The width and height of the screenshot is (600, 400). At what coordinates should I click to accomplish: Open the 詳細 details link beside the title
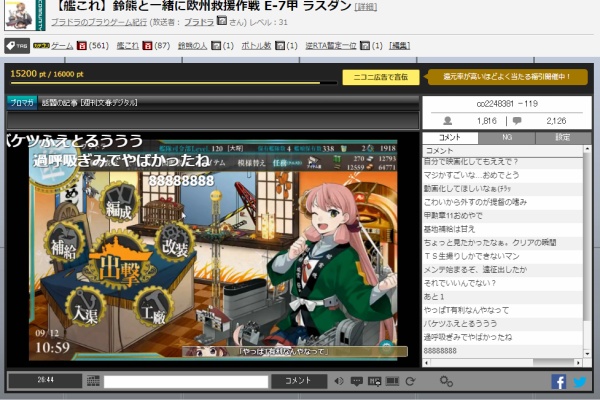(x=365, y=7)
